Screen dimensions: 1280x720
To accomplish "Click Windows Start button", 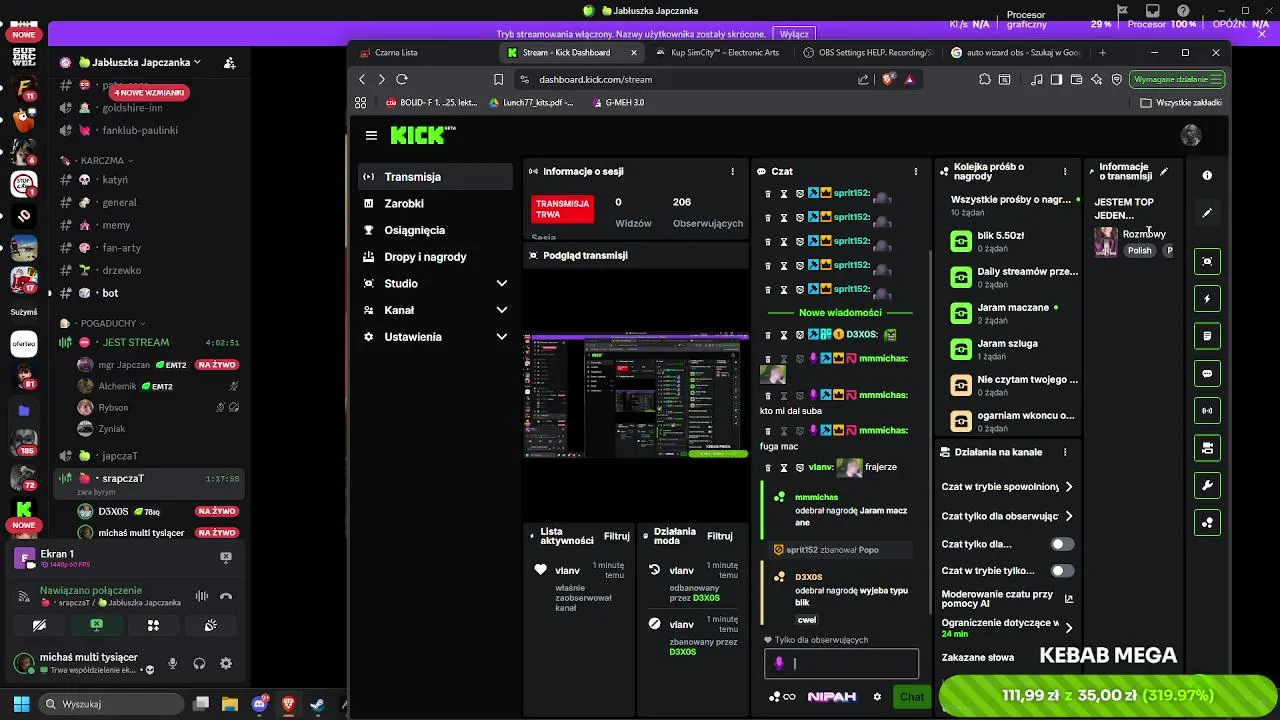I will coord(21,704).
